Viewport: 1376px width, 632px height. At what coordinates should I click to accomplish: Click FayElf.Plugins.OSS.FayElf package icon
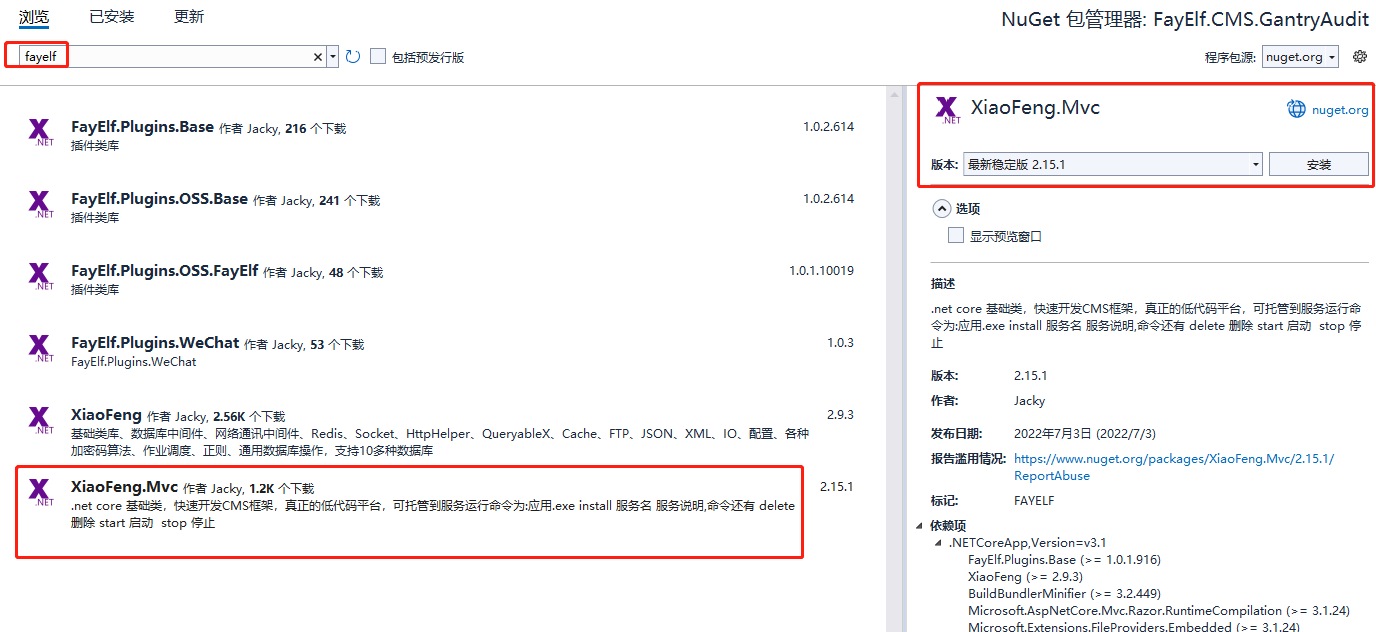coord(40,276)
